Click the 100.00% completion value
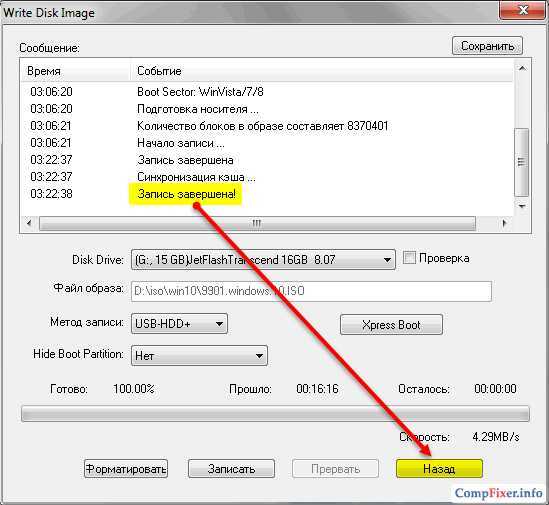 pos(134,389)
